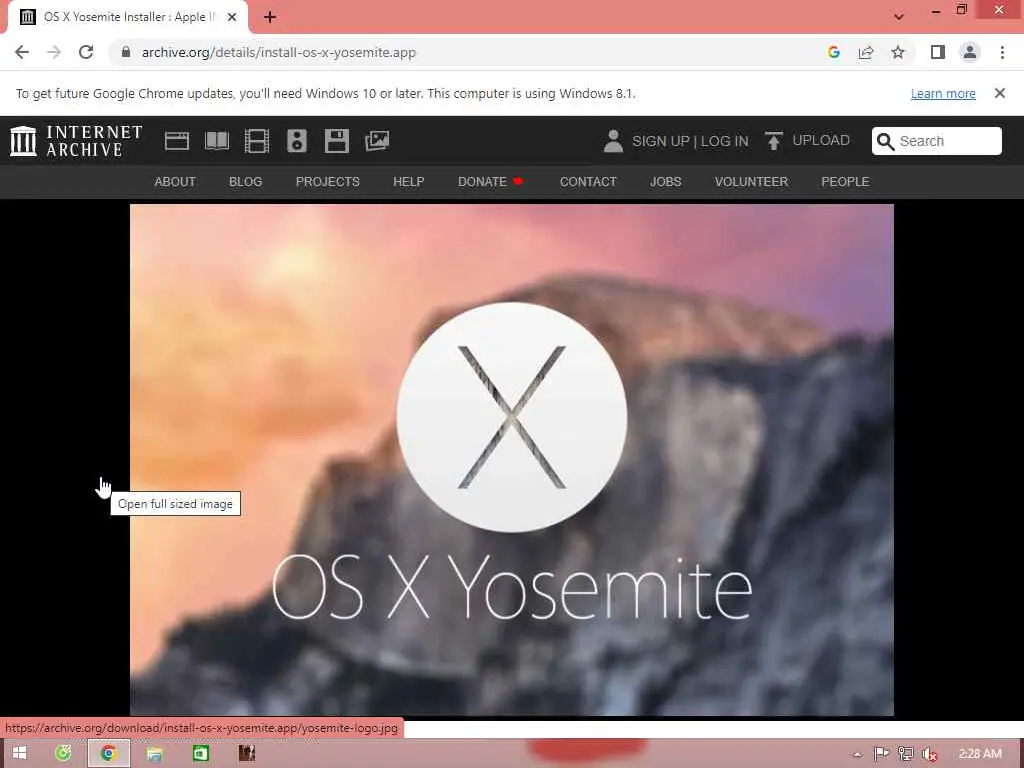The image size is (1024, 768).
Task: Reload the page with the refresh button
Action: coord(86,52)
